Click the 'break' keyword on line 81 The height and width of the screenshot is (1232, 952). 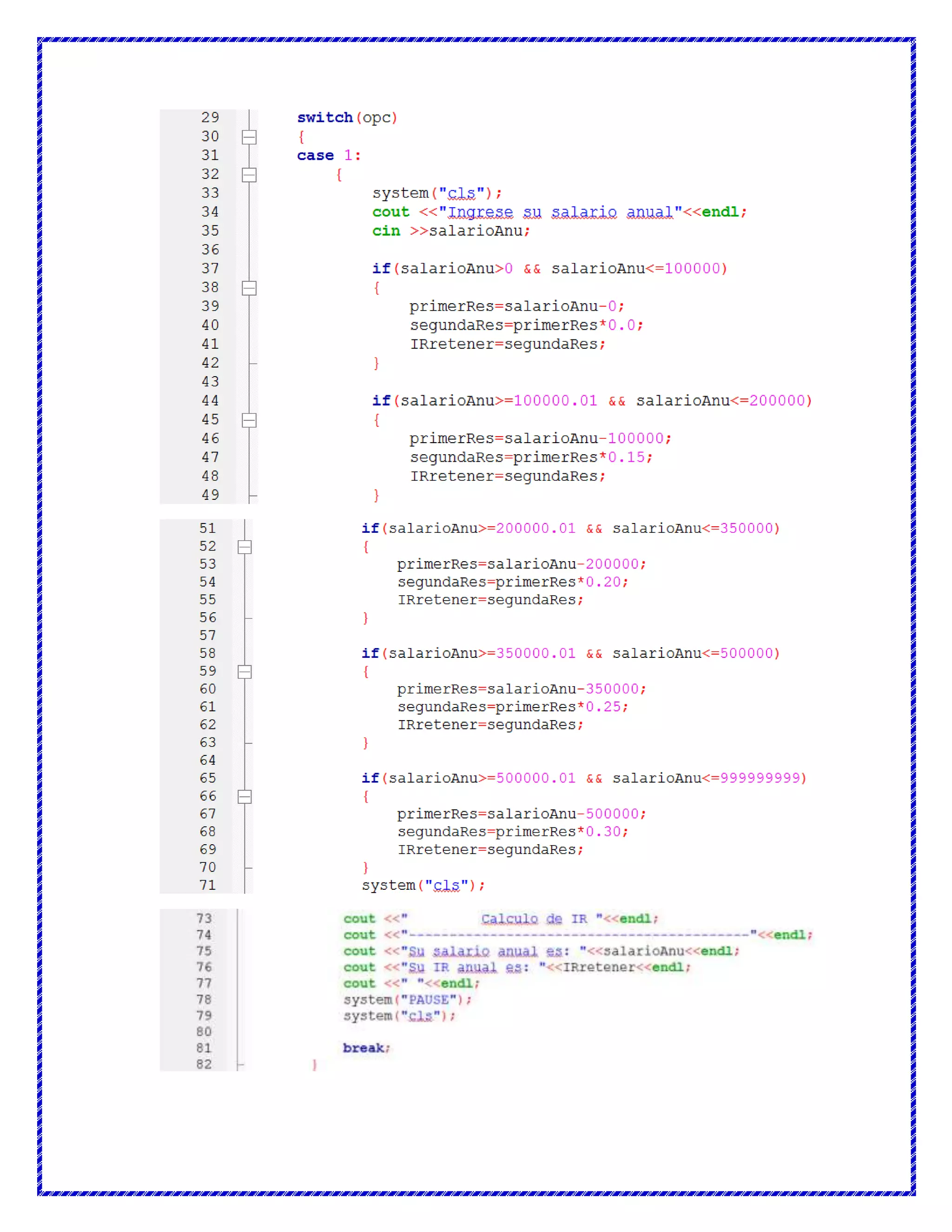pyautogui.click(x=363, y=1047)
